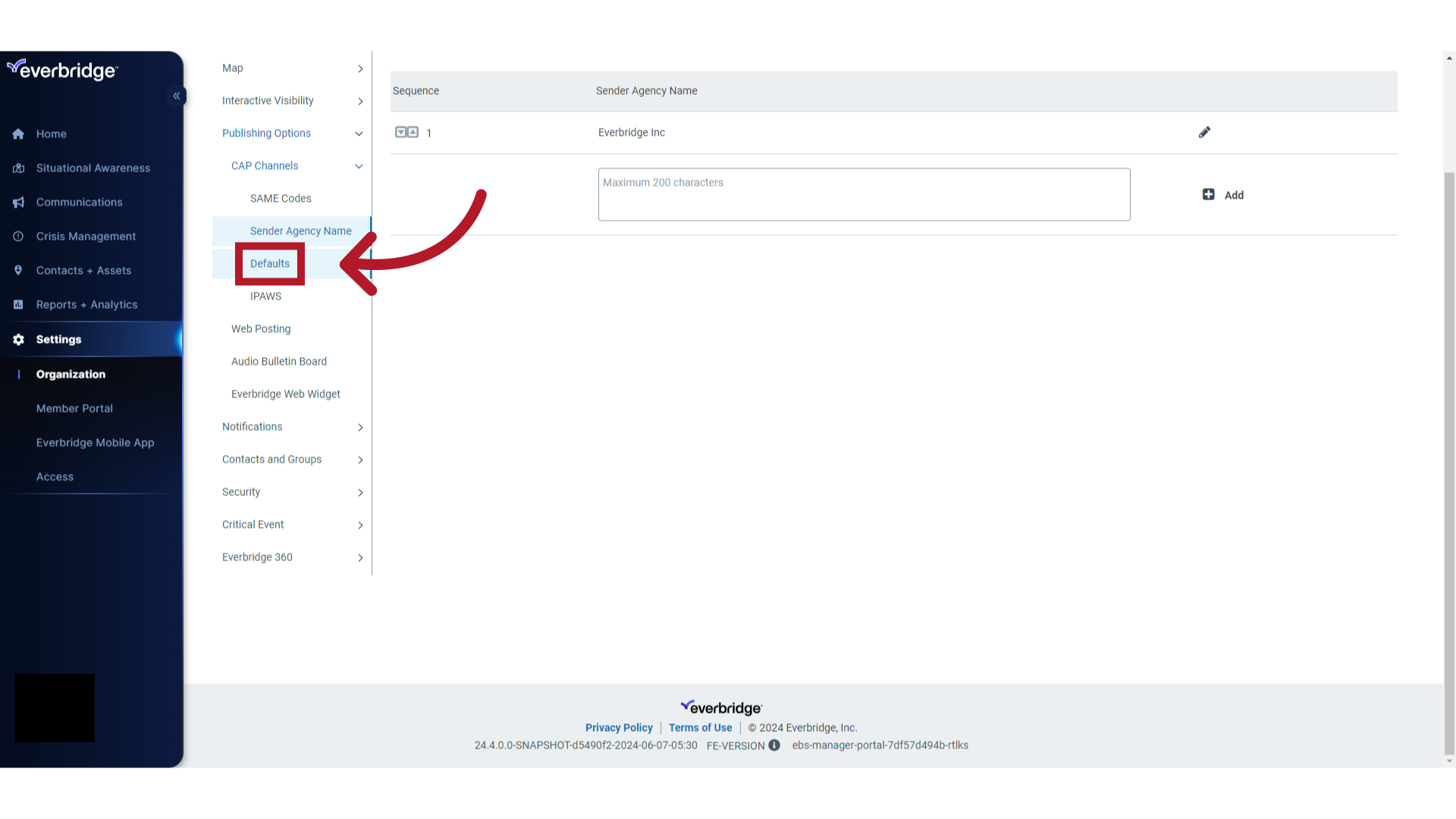The width and height of the screenshot is (1456, 819).
Task: Click the Everbridge logo in footer
Action: (x=721, y=708)
